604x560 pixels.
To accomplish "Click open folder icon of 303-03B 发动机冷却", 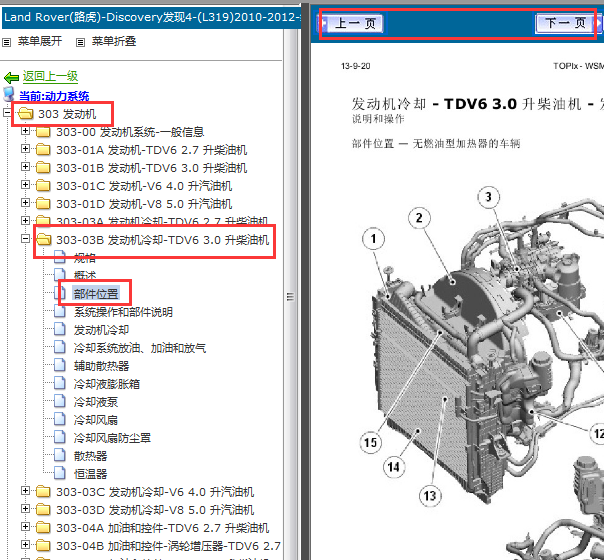I will [x=44, y=240].
